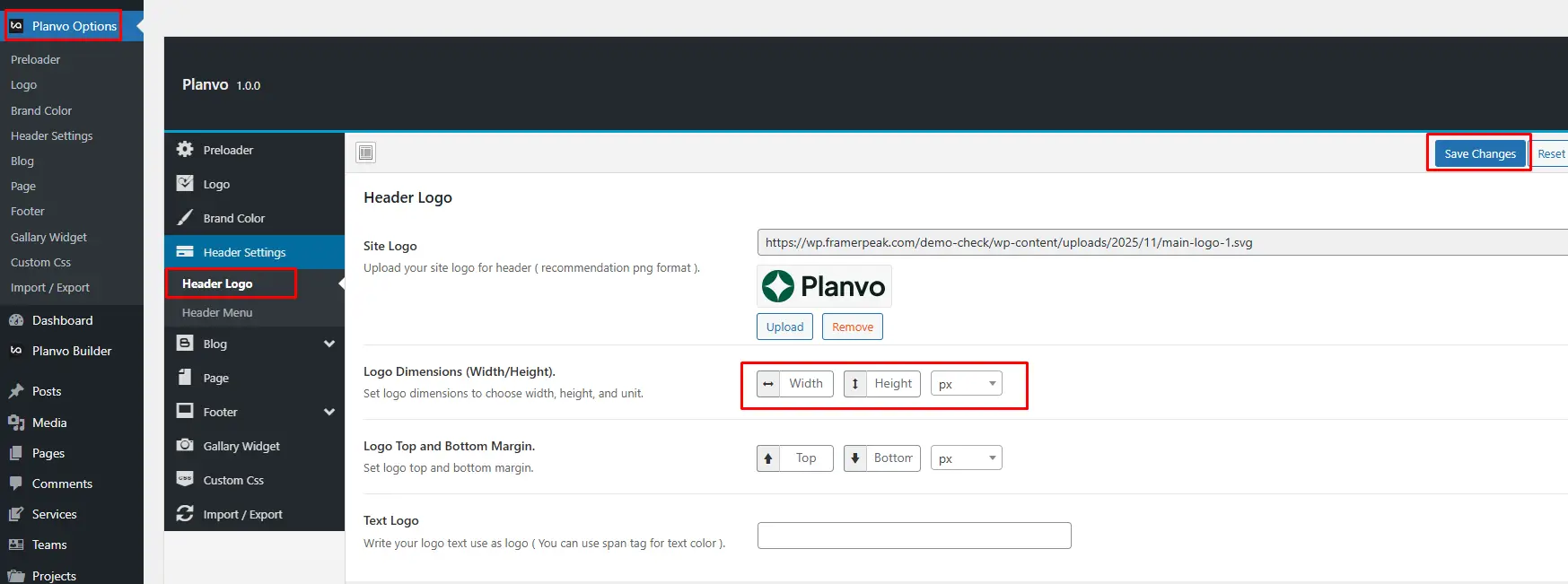The image size is (1568, 584).
Task: Click the Services edit icon
Action: tap(16, 514)
